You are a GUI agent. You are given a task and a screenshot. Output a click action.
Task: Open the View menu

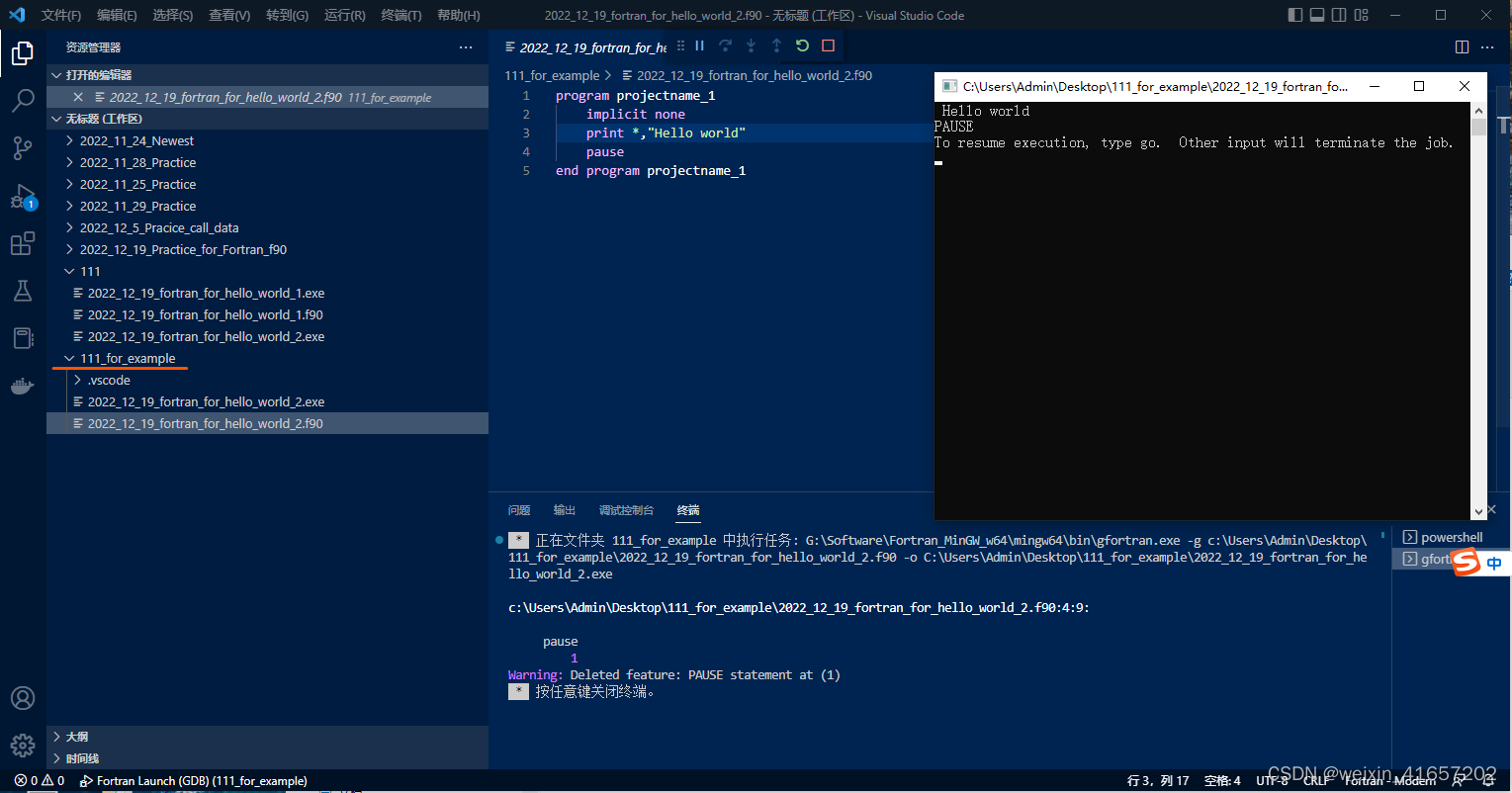pos(229,15)
